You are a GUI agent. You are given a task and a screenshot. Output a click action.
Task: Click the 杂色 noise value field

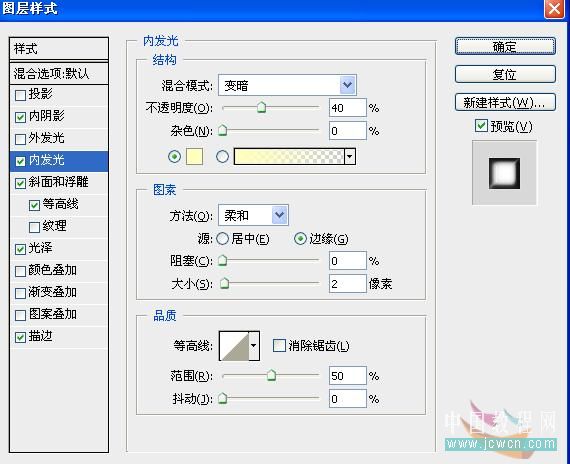click(348, 131)
